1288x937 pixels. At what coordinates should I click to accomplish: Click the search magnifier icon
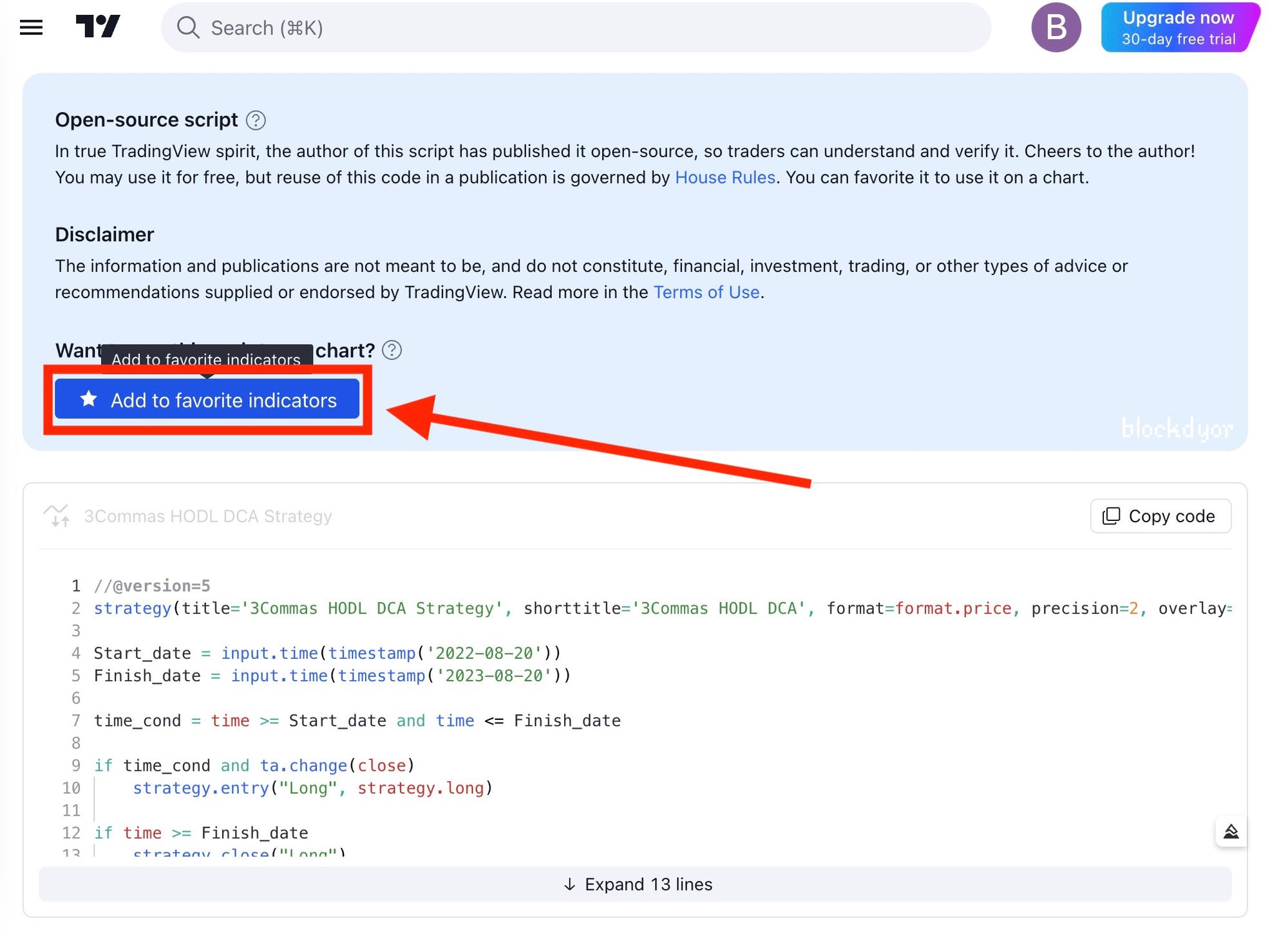188,28
